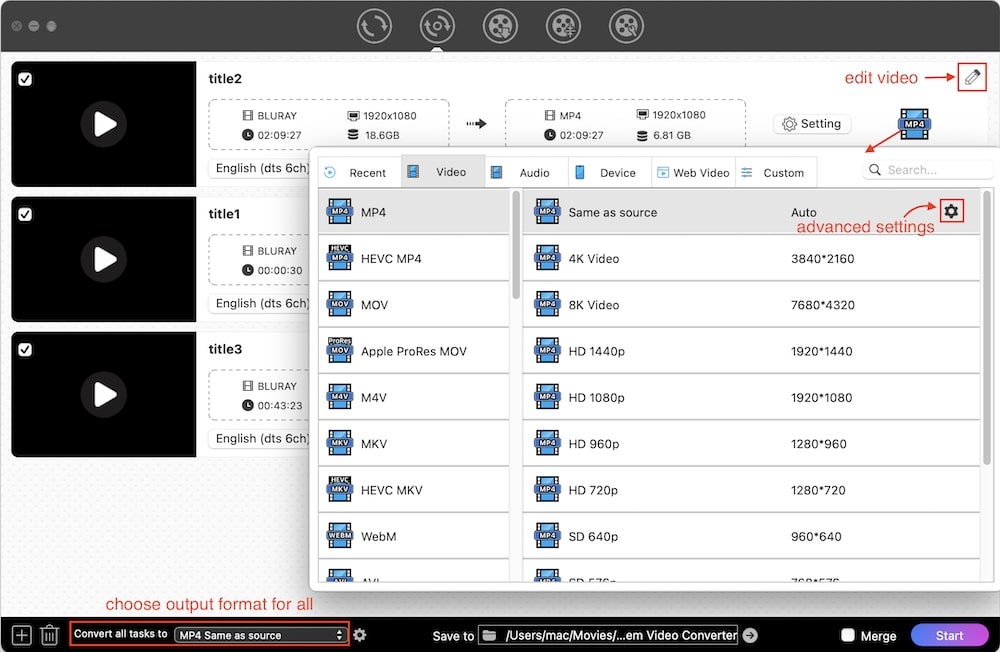This screenshot has width=1000, height=652.
Task: Switch to the Device tab
Action: tap(608, 172)
